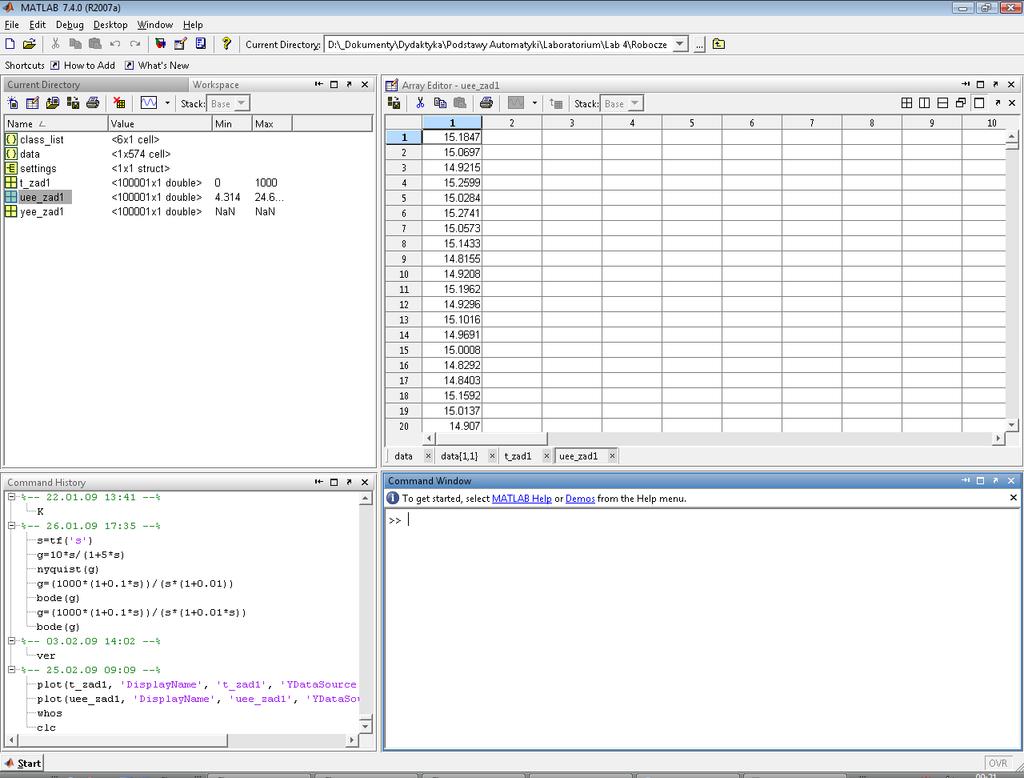Open the MATLAB Help link
1024x778 pixels.
(x=522, y=498)
